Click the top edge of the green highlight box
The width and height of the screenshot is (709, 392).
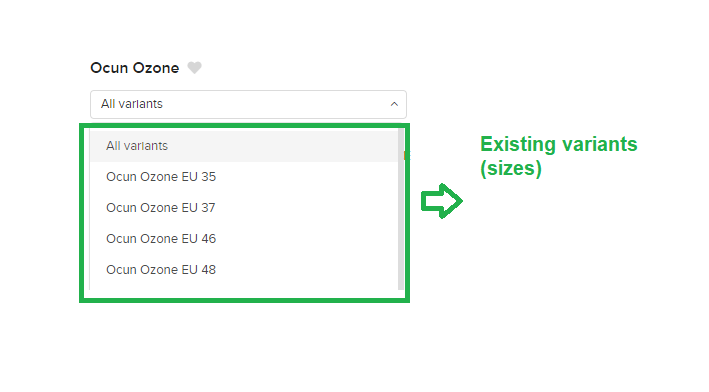tap(244, 126)
